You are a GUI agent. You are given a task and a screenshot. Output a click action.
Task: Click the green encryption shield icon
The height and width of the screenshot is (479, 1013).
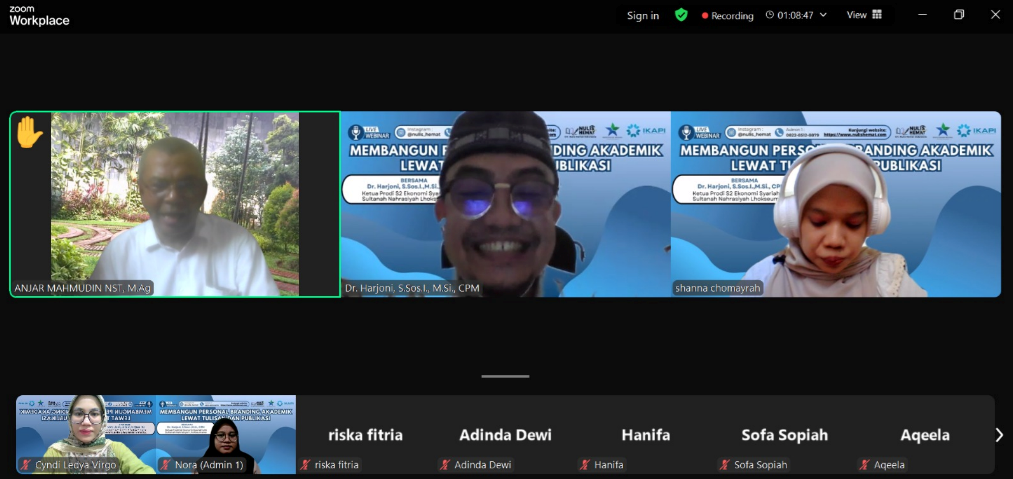(x=681, y=15)
